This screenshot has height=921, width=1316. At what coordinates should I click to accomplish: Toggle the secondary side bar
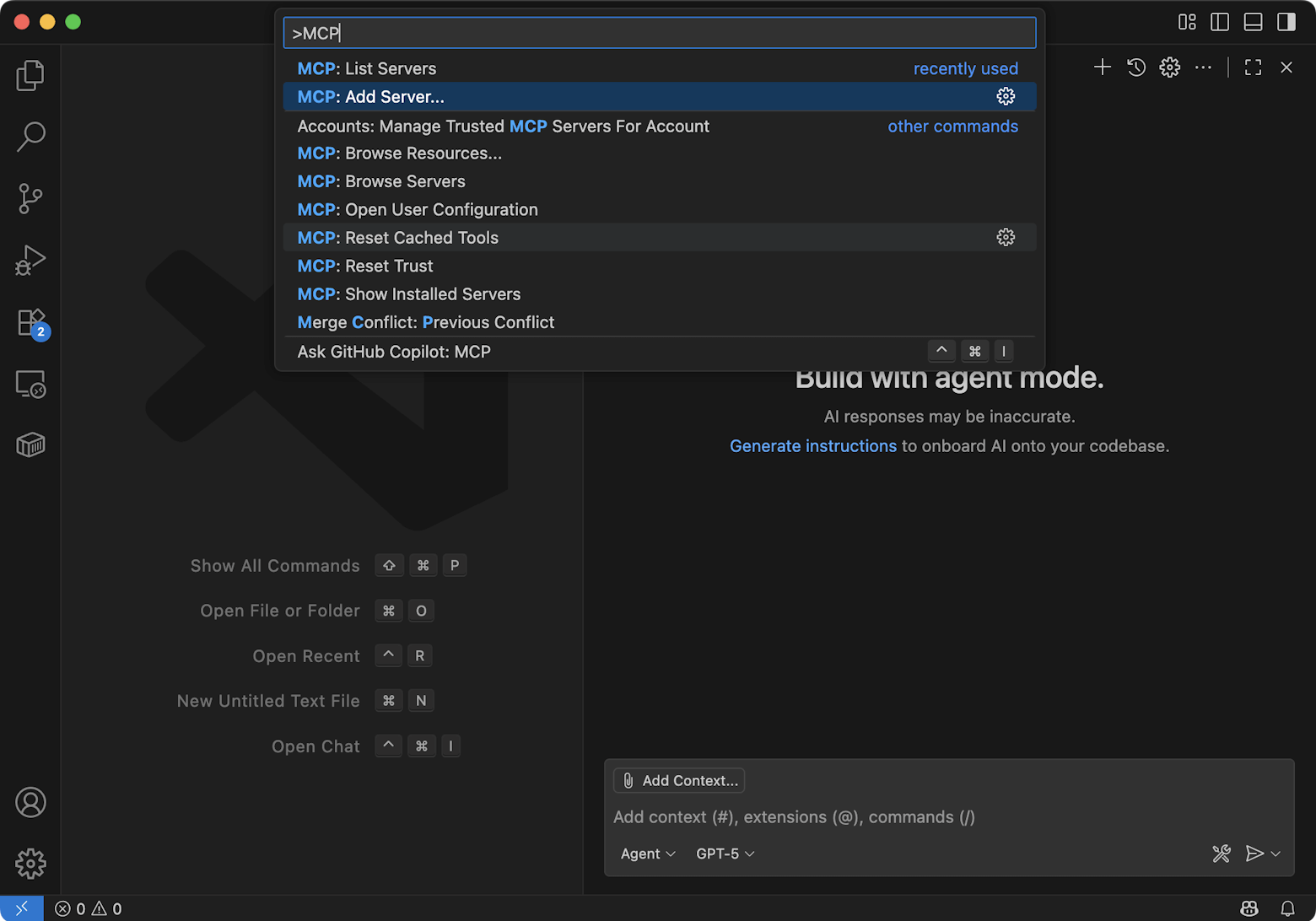tap(1286, 22)
